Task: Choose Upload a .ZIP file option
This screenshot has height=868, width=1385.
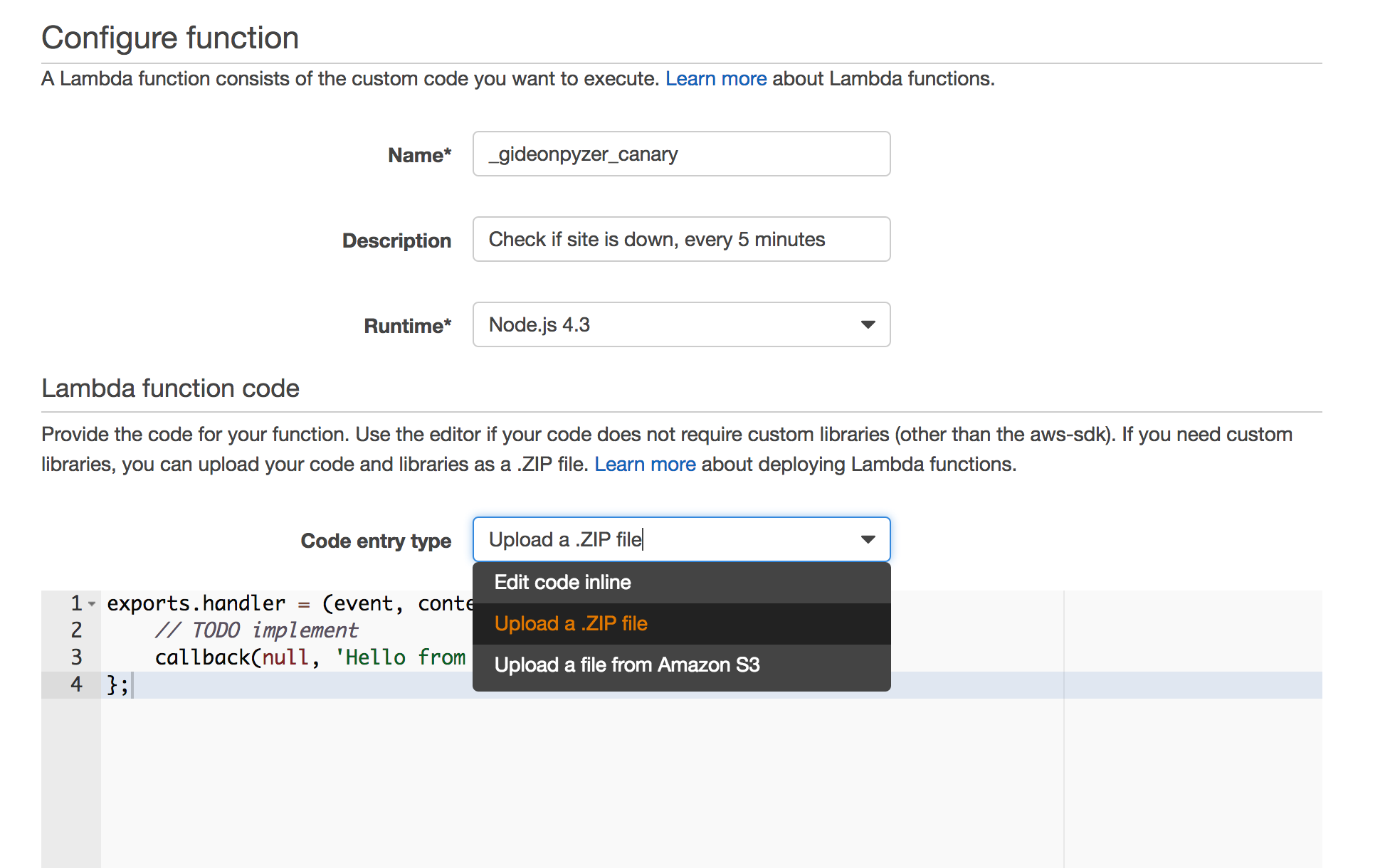Action: tap(570, 623)
